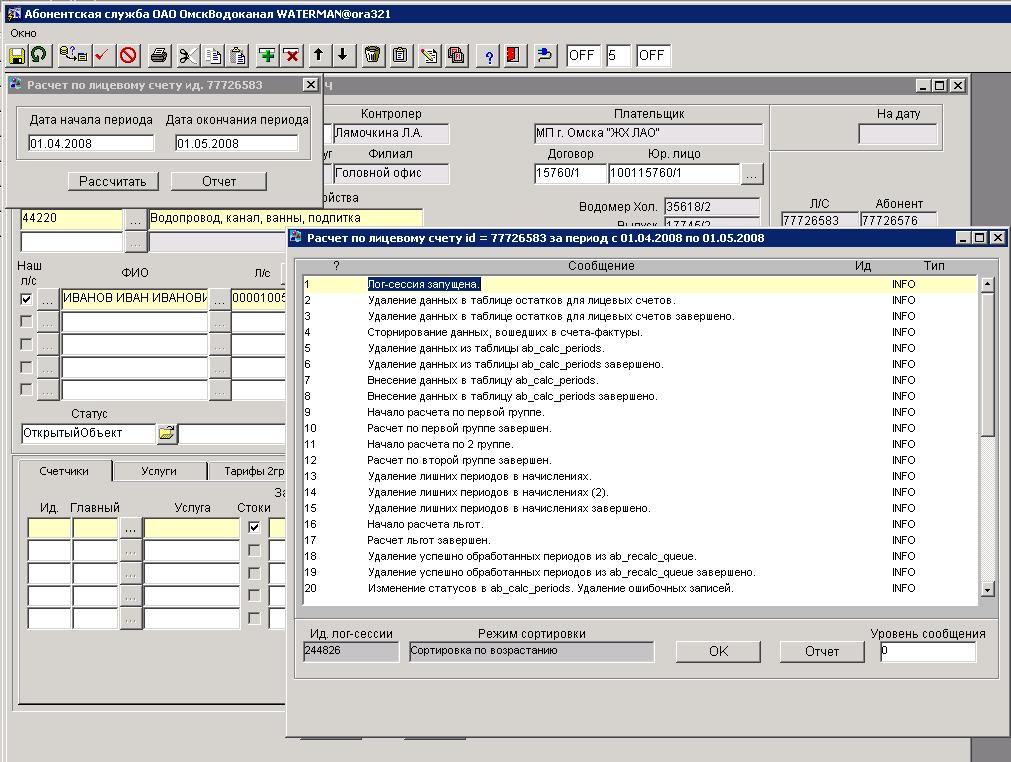The width and height of the screenshot is (1011, 762).
Task: Open the Статус folder lookup button
Action: [166, 433]
